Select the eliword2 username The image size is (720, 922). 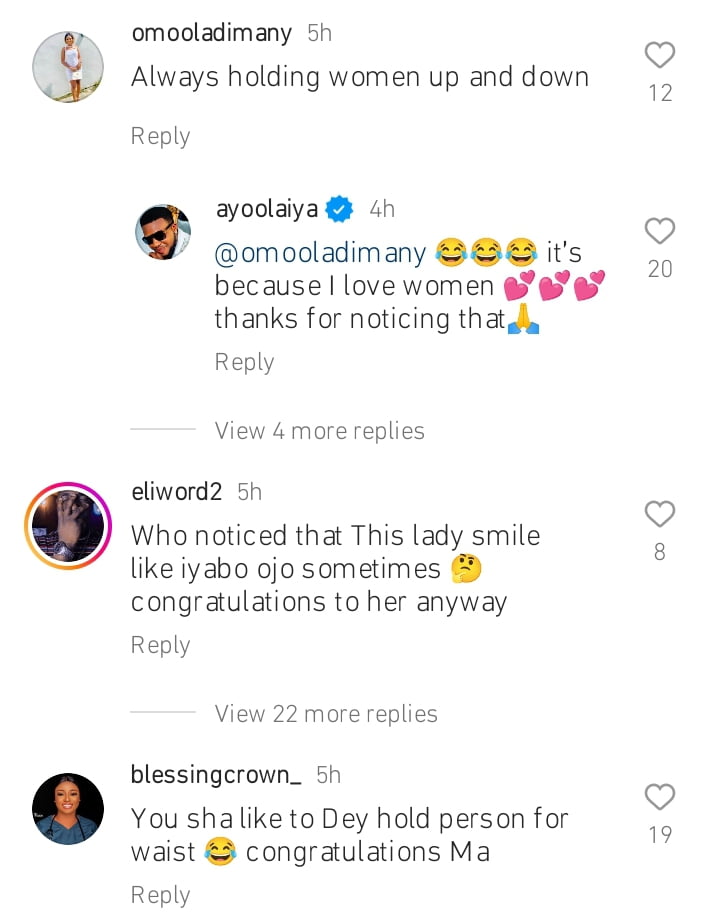(176, 491)
